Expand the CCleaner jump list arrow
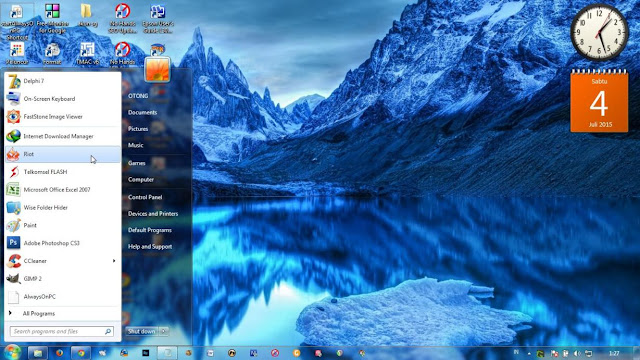This screenshot has width=640, height=360. tap(114, 261)
